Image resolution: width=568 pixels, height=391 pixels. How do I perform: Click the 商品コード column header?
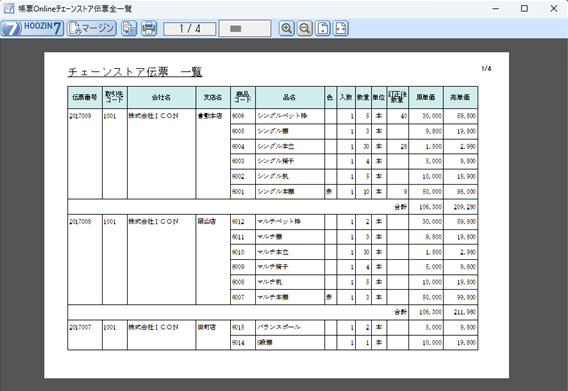[x=243, y=97]
